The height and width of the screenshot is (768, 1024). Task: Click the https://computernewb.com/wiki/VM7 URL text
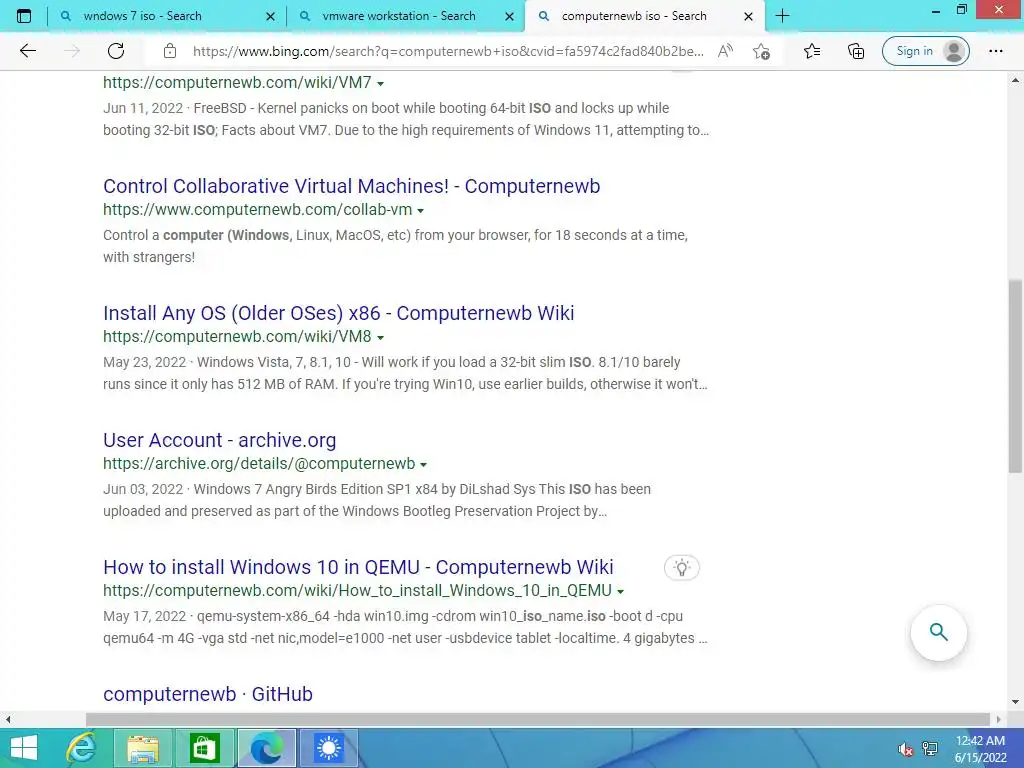pos(237,82)
